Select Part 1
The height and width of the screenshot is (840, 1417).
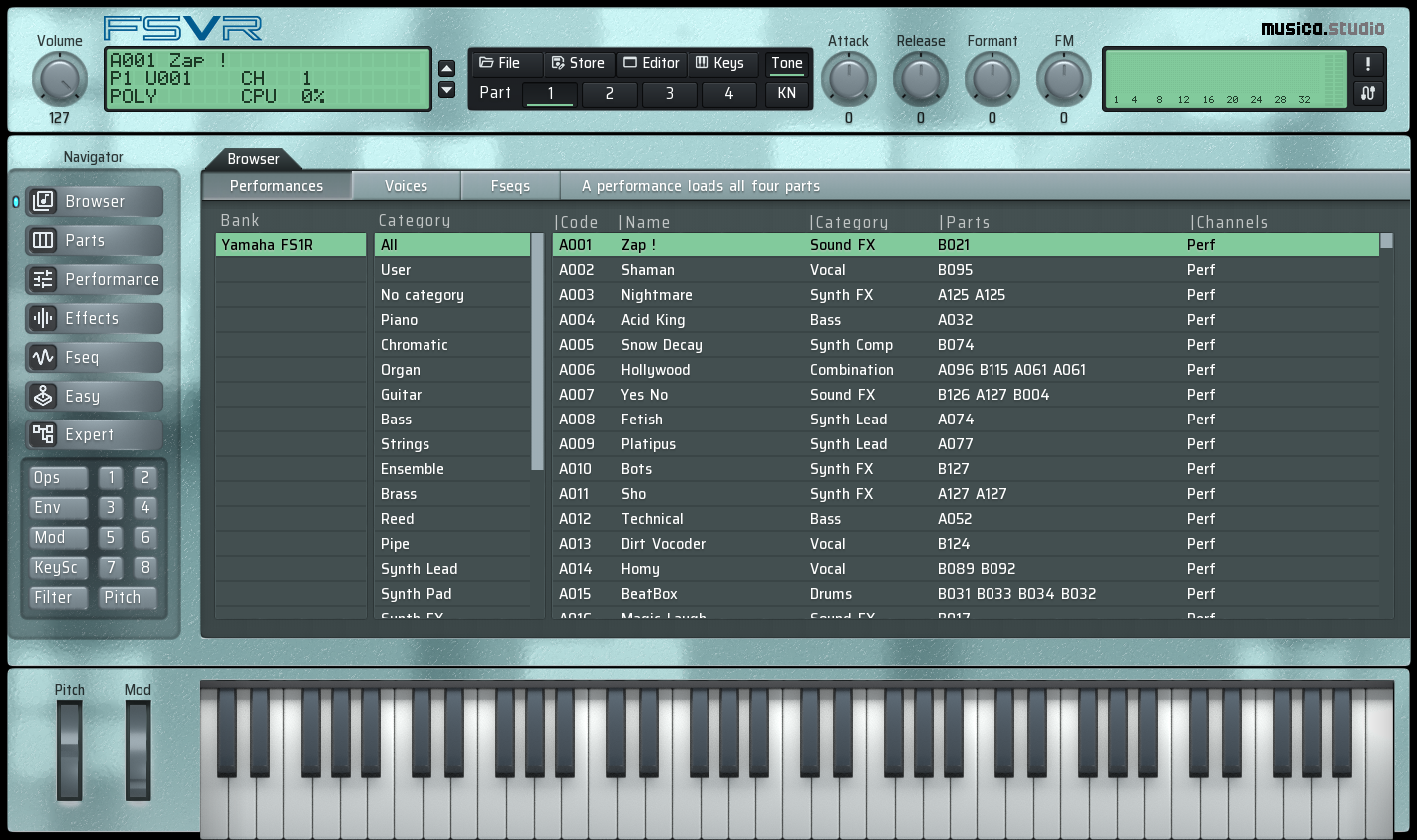tap(550, 94)
